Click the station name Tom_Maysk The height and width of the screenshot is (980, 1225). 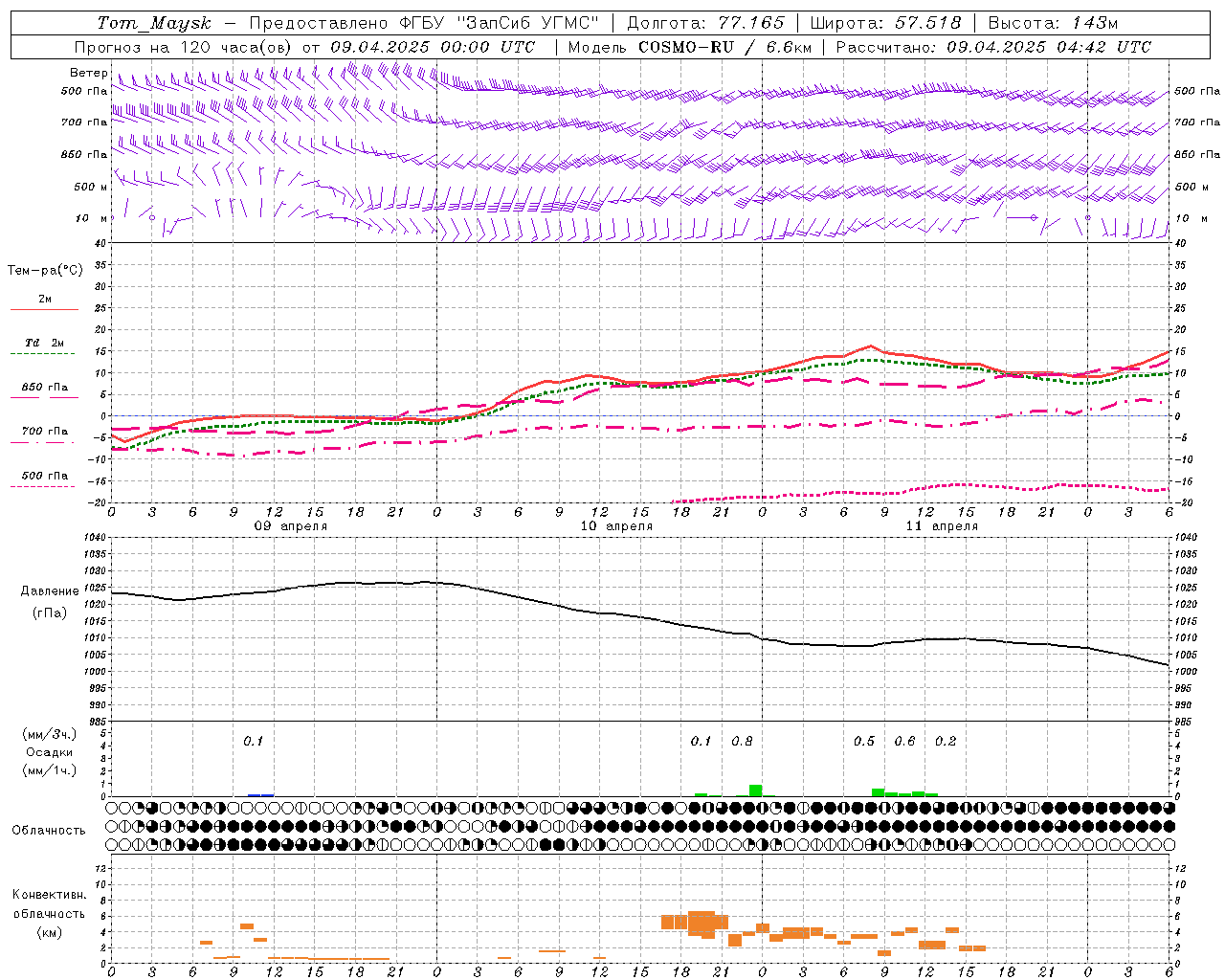click(x=154, y=23)
